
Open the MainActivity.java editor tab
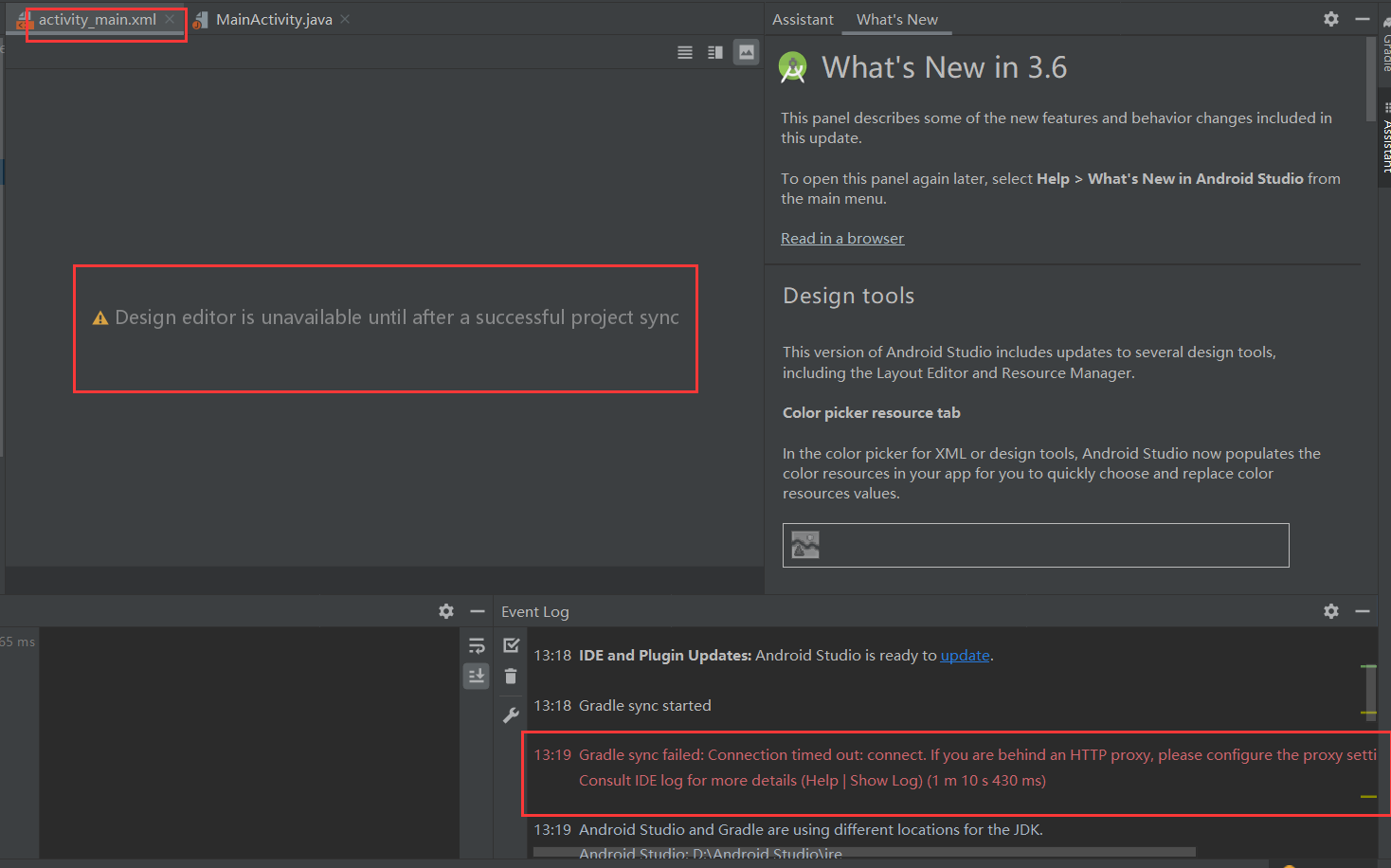click(x=274, y=19)
